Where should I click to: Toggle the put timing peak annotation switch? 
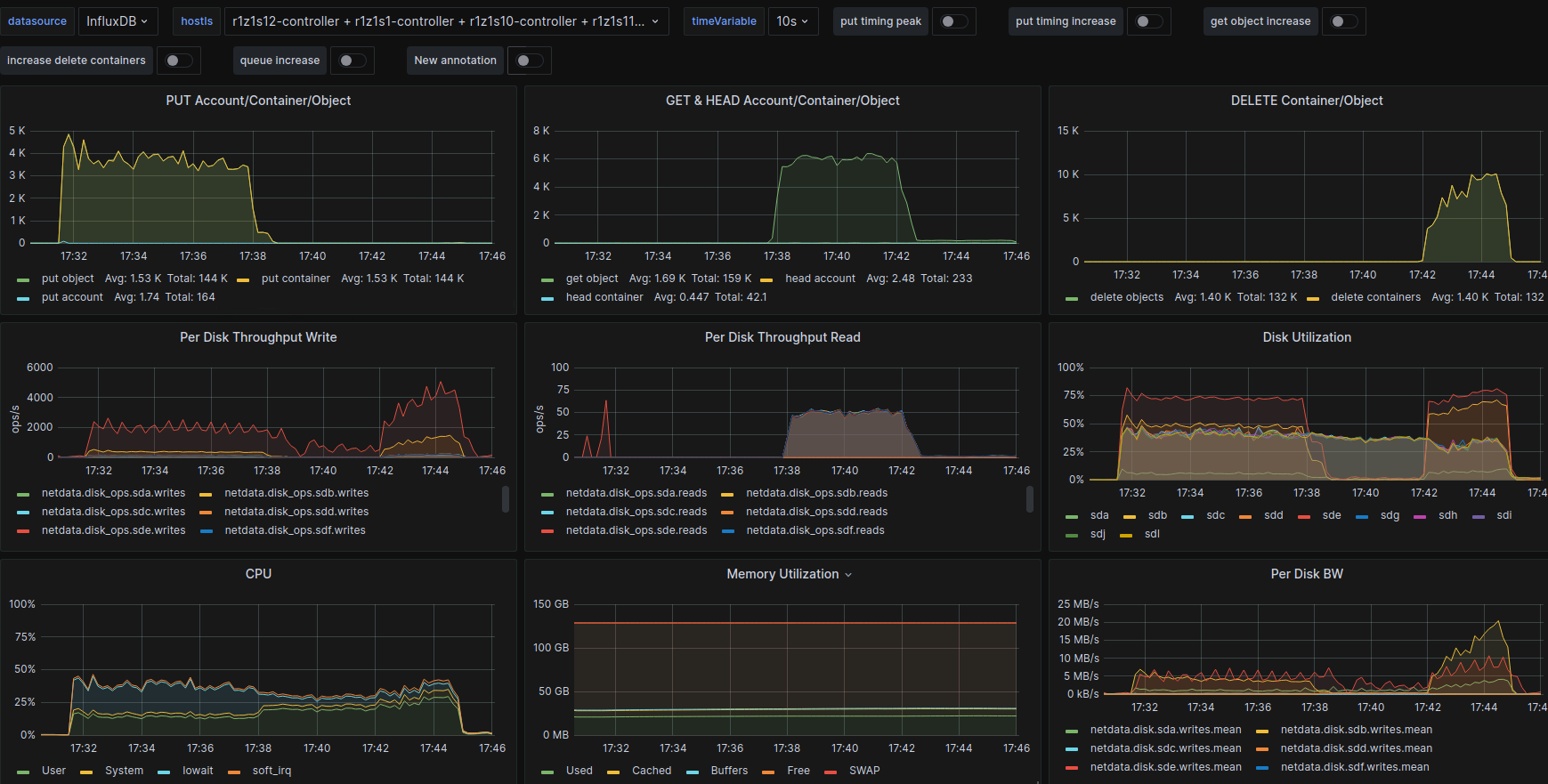pos(953,21)
